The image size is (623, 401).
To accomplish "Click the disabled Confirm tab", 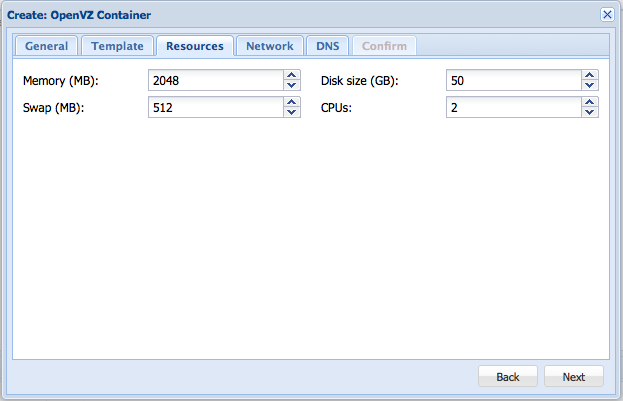I will coord(384,46).
